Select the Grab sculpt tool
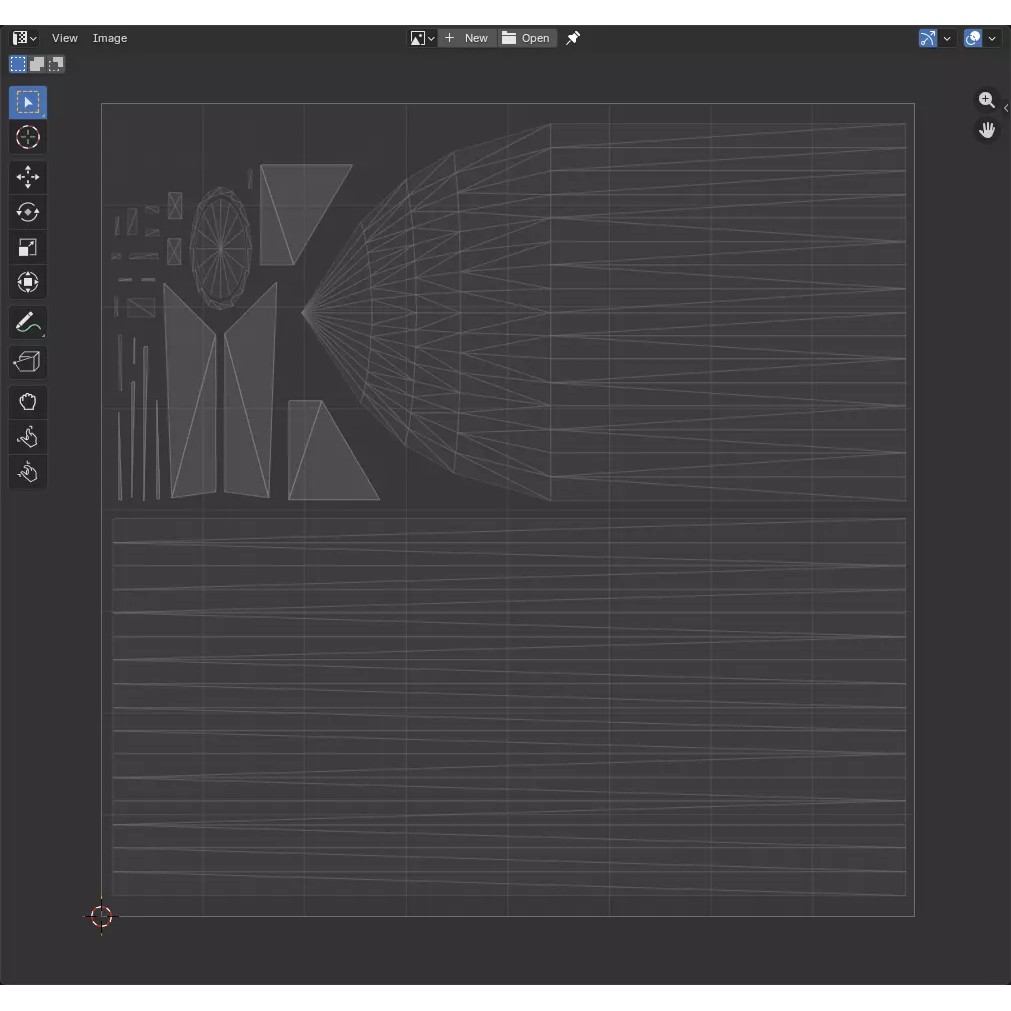Screen dimensions: 1011x1011 tap(28, 402)
